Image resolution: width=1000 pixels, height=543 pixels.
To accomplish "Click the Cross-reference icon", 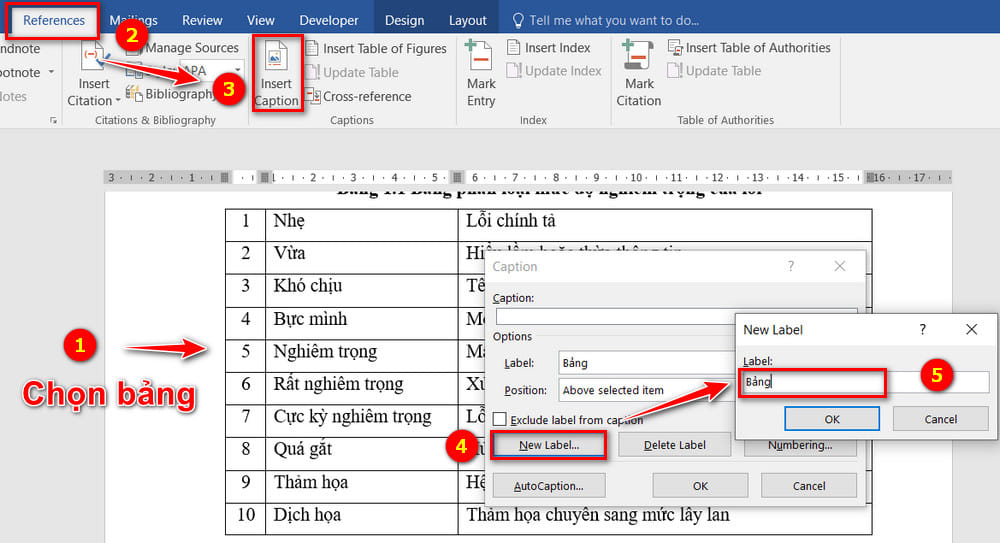I will (x=312, y=96).
